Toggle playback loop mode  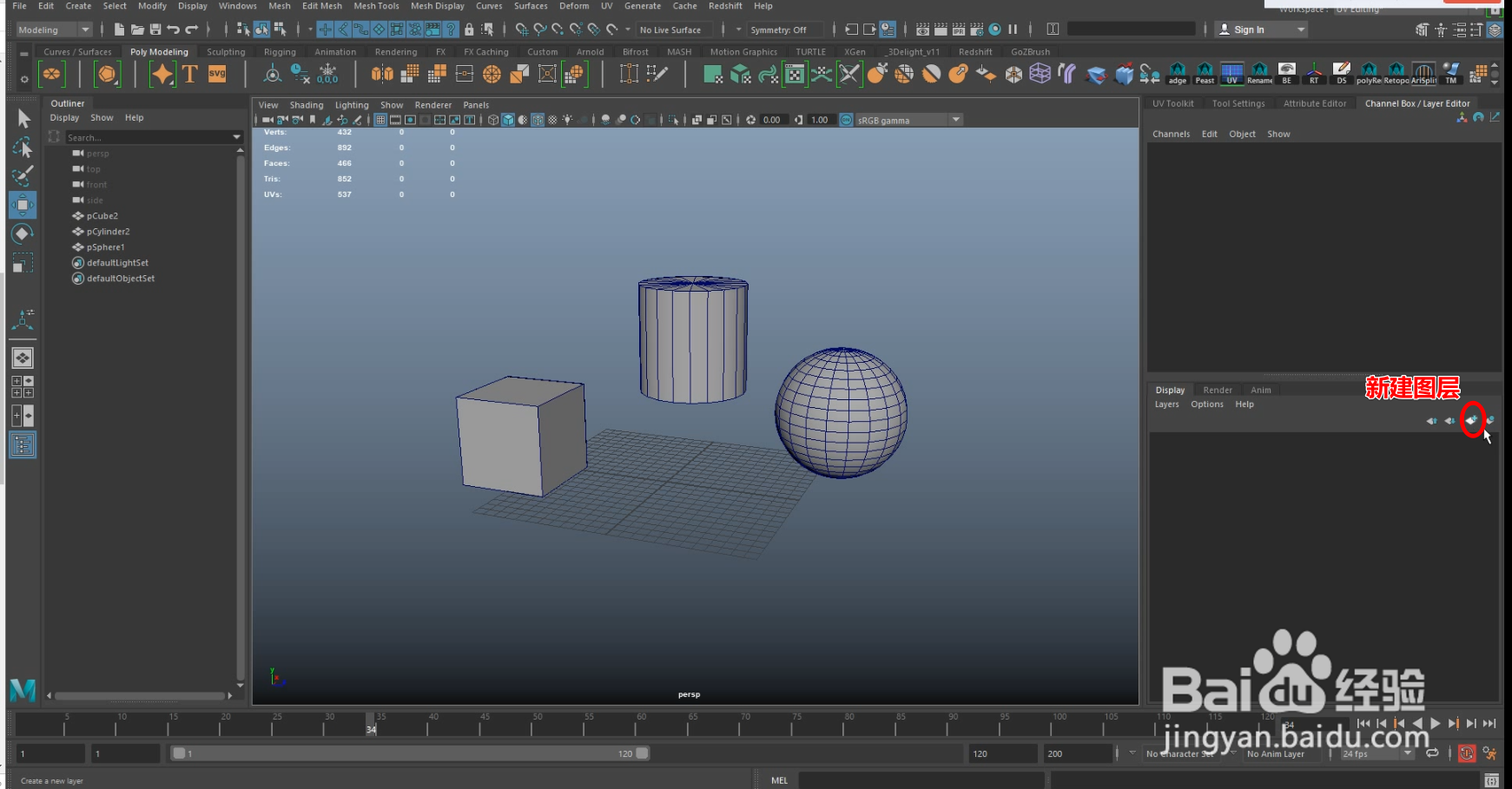(x=1432, y=753)
